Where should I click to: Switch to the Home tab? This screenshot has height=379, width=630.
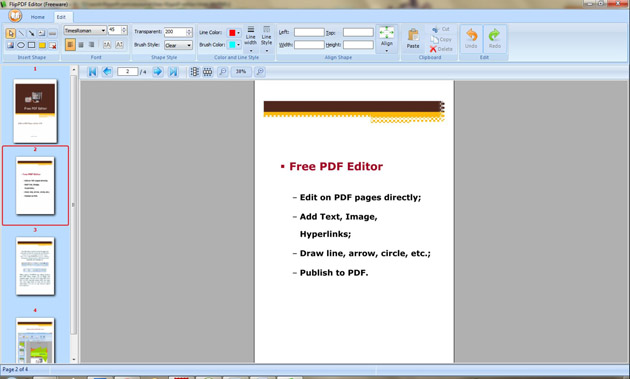(38, 17)
